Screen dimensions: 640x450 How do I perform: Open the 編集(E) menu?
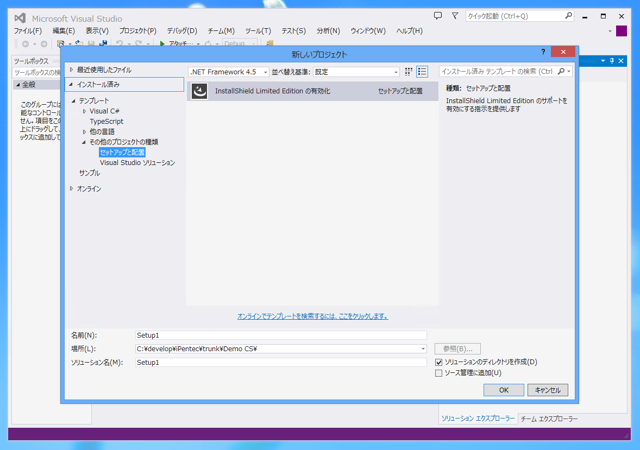pos(64,31)
